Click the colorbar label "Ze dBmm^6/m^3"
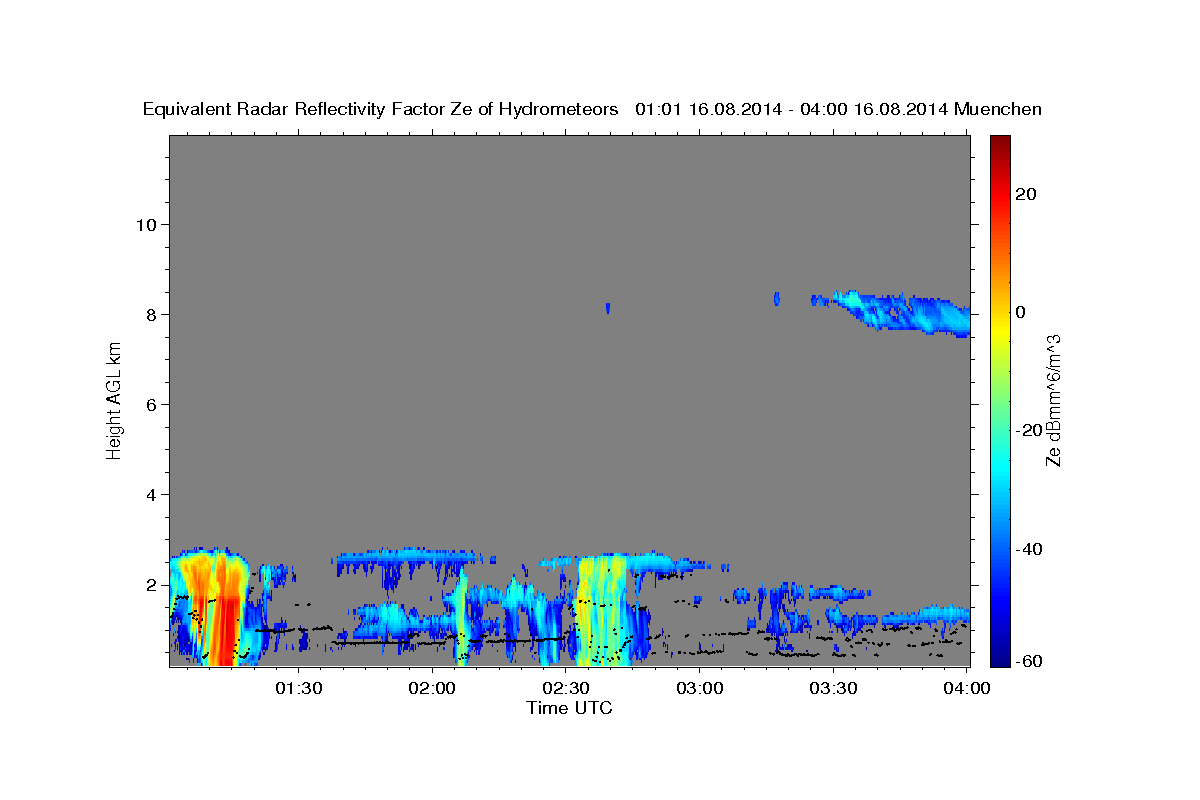Viewport: 1200px width, 800px height. coord(1052,400)
